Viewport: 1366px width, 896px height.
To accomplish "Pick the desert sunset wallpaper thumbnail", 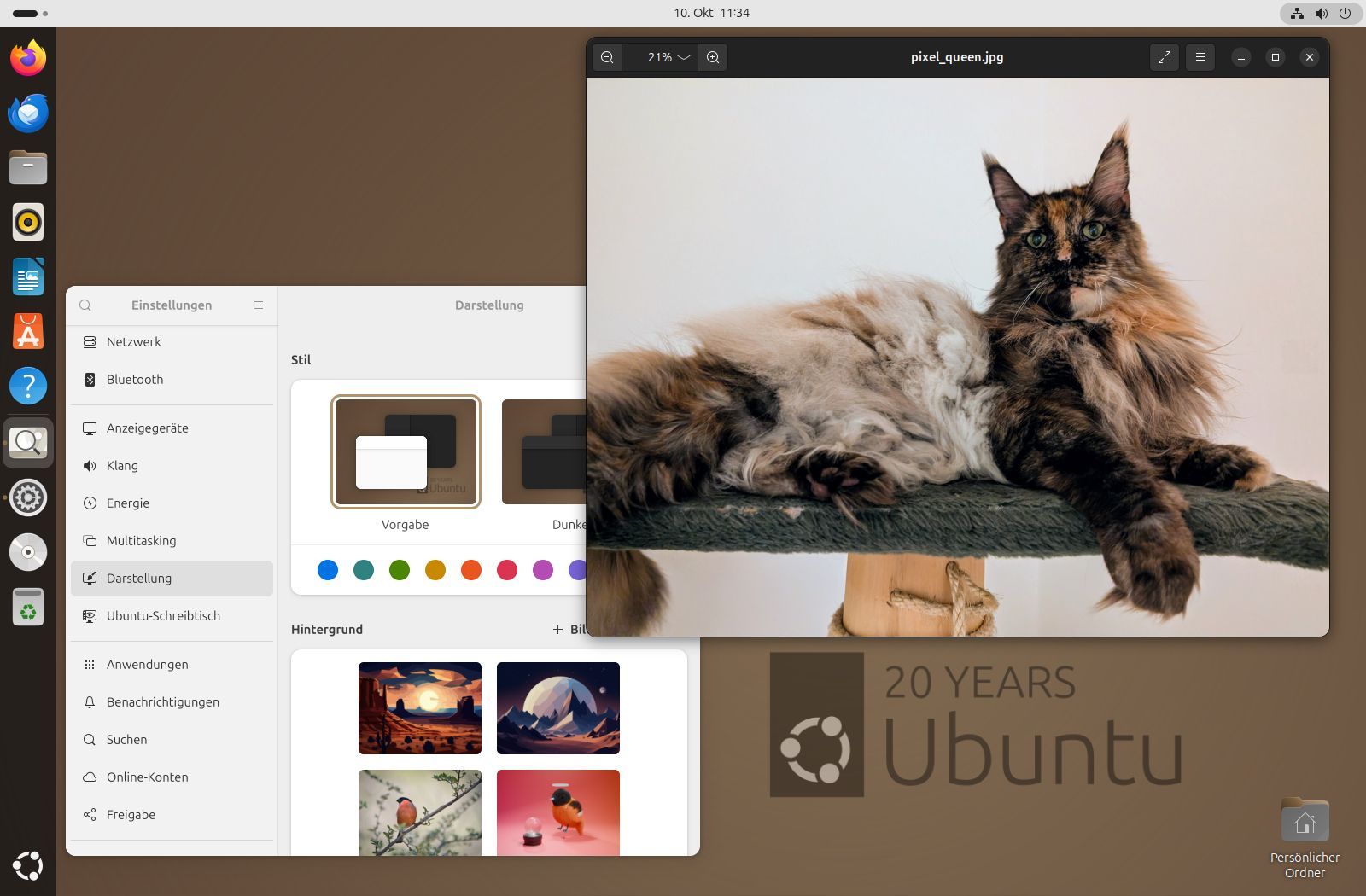I will (x=420, y=708).
